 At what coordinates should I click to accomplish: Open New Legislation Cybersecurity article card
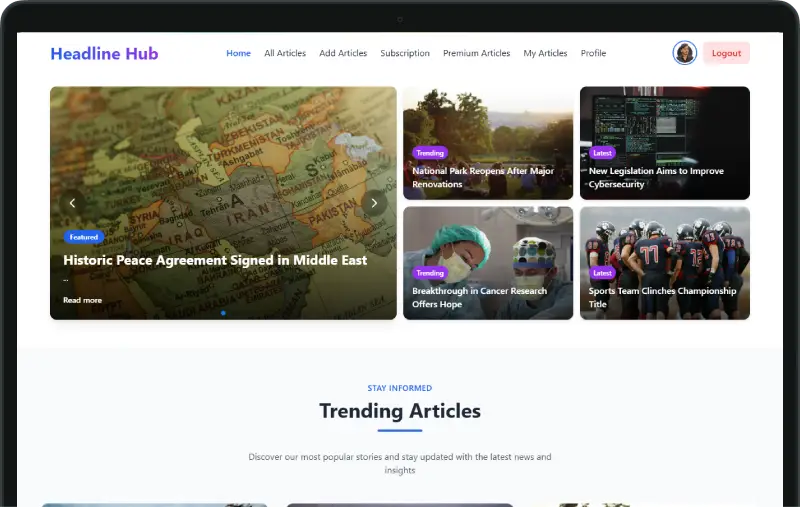click(x=665, y=143)
